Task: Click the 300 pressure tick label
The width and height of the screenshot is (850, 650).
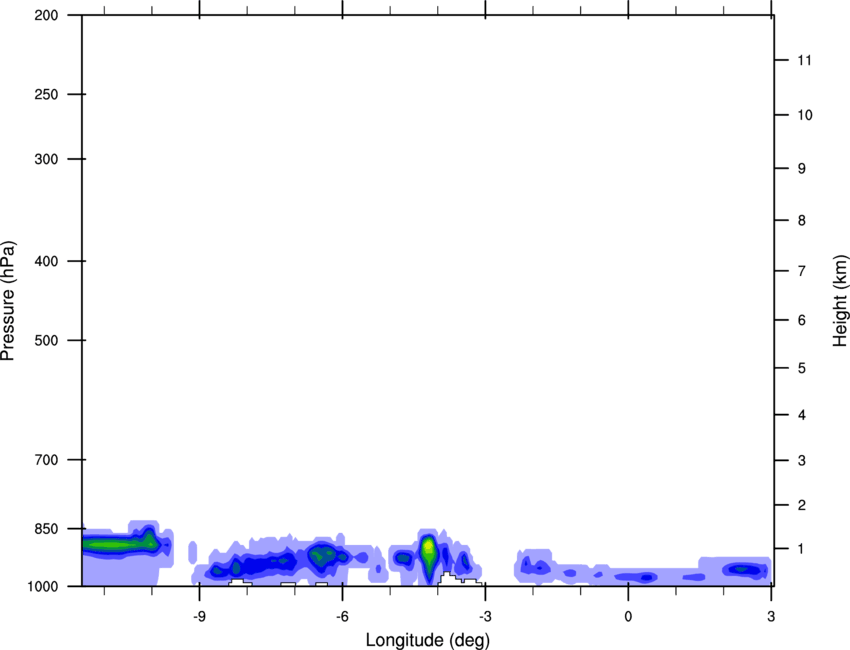Action: tap(46, 159)
